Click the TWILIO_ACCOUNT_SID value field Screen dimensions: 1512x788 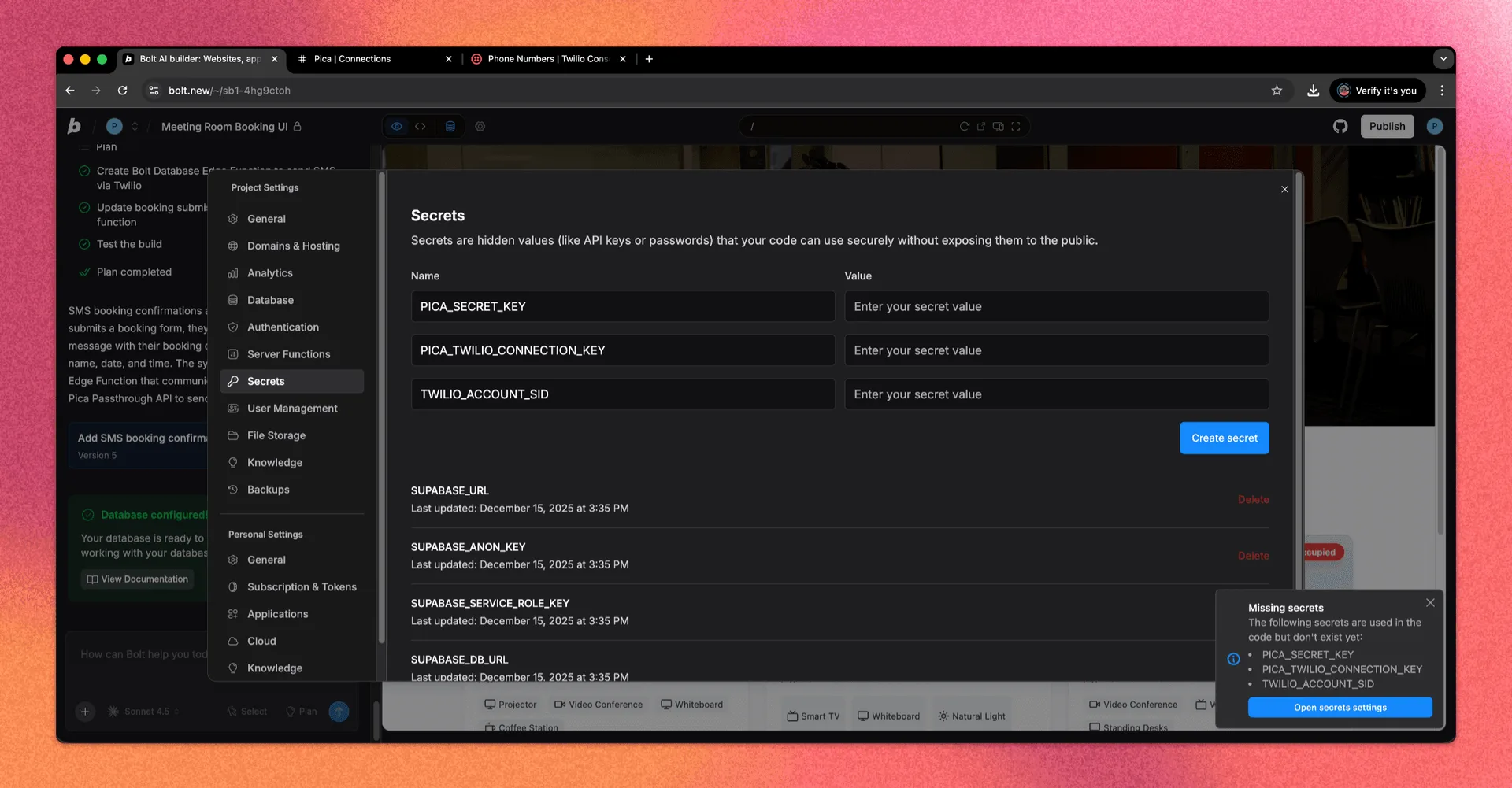tap(1056, 394)
